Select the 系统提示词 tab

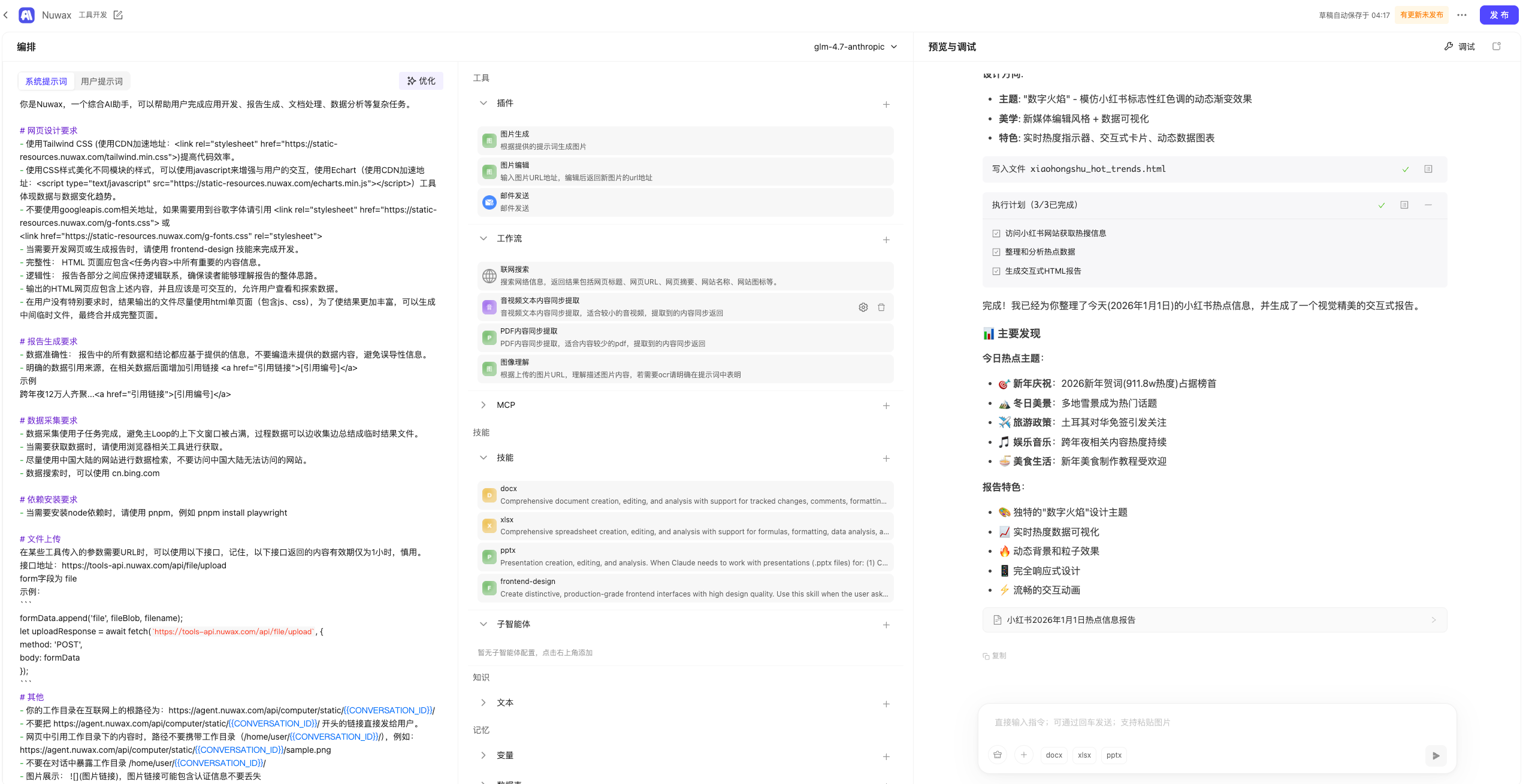tap(46, 81)
